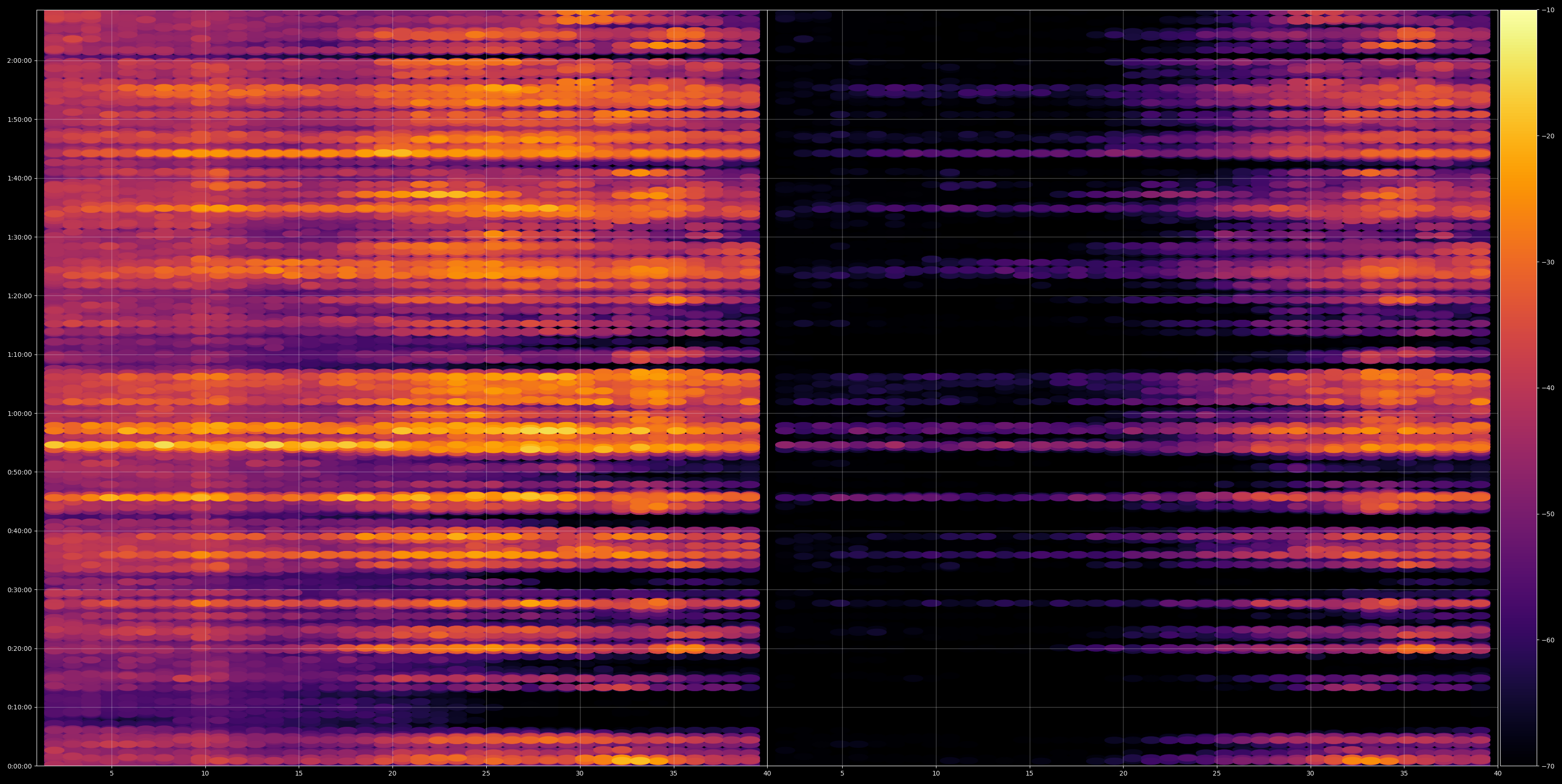
Task: Click the −50 colorbar tick label
Action: click(x=1548, y=514)
